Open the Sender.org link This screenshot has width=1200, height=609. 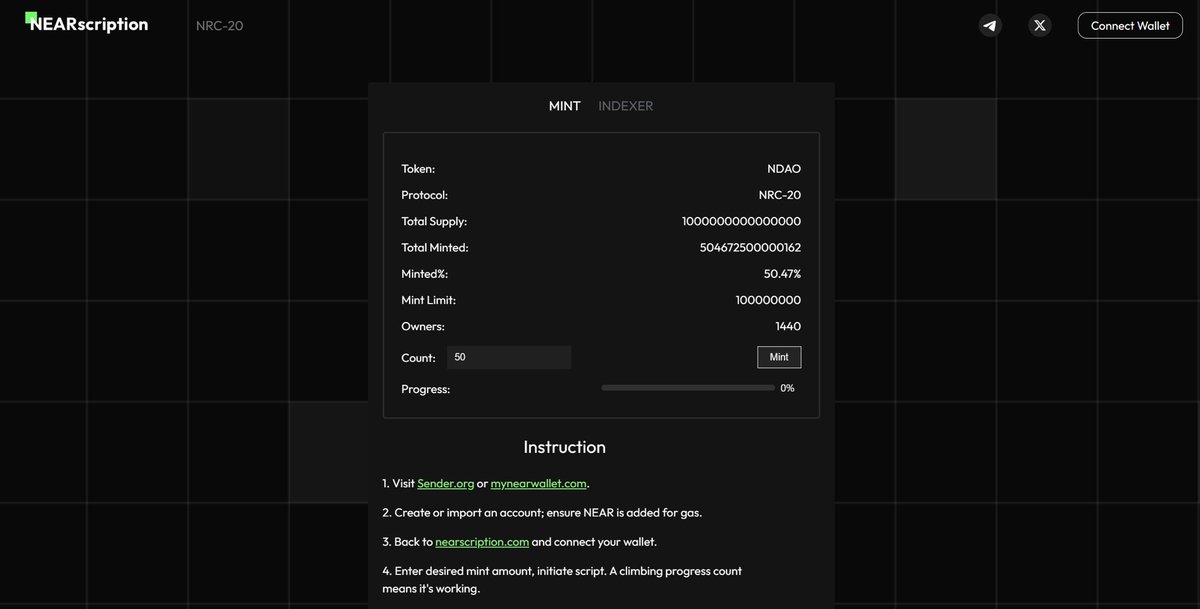pos(445,484)
